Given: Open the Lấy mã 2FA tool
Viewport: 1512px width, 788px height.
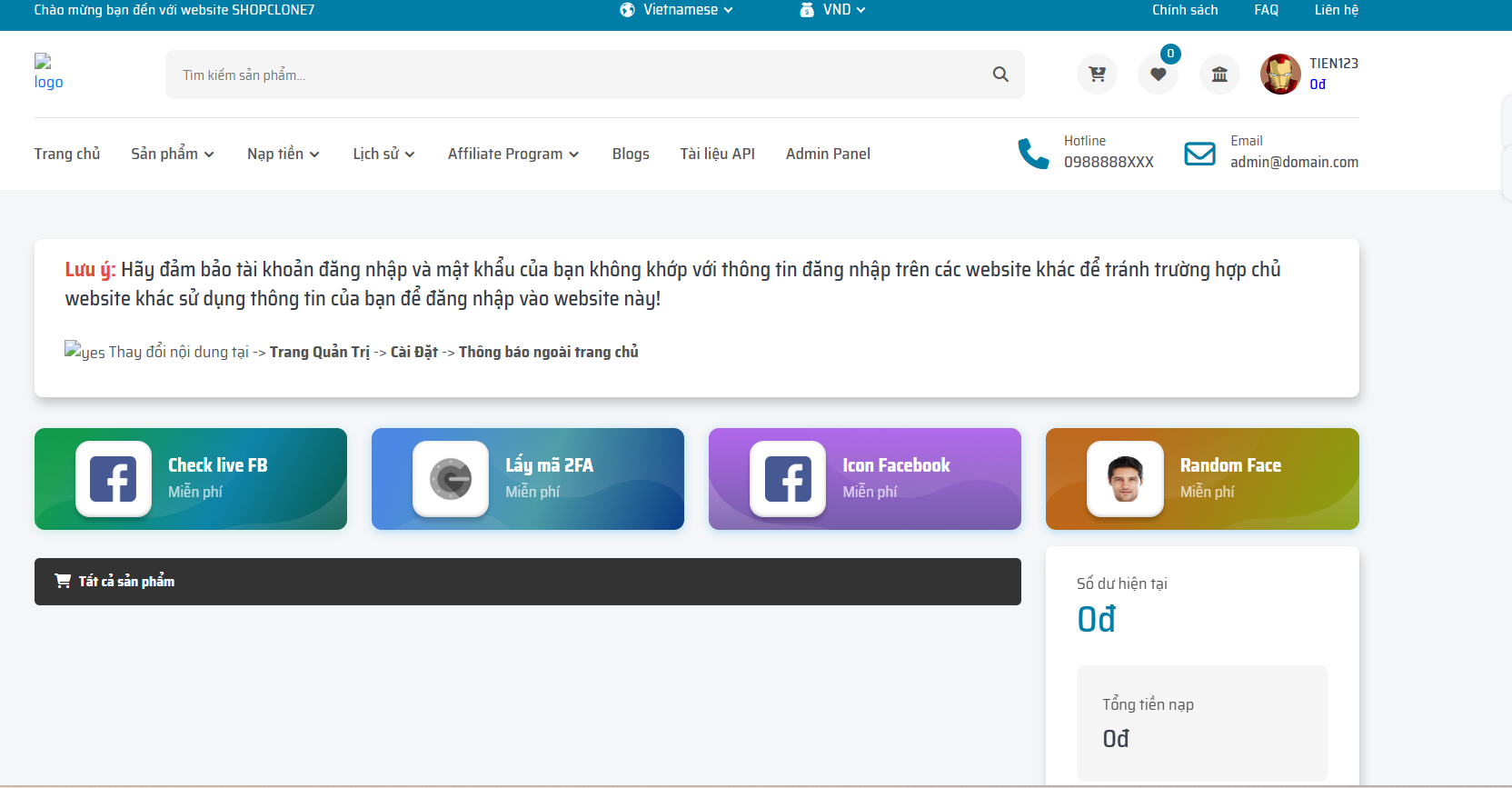Looking at the screenshot, I should click(x=527, y=479).
